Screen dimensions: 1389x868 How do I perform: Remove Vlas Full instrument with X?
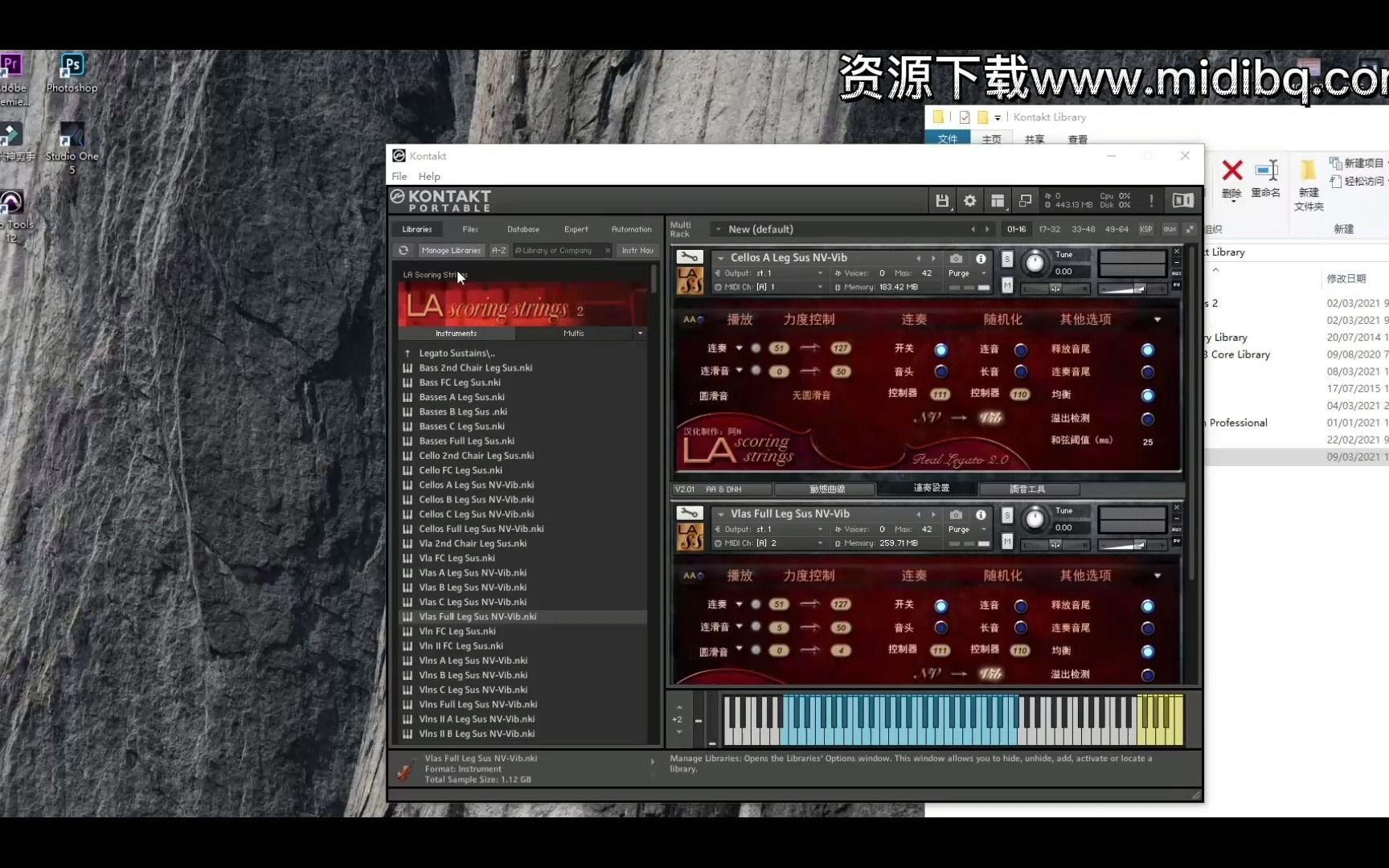[1177, 508]
